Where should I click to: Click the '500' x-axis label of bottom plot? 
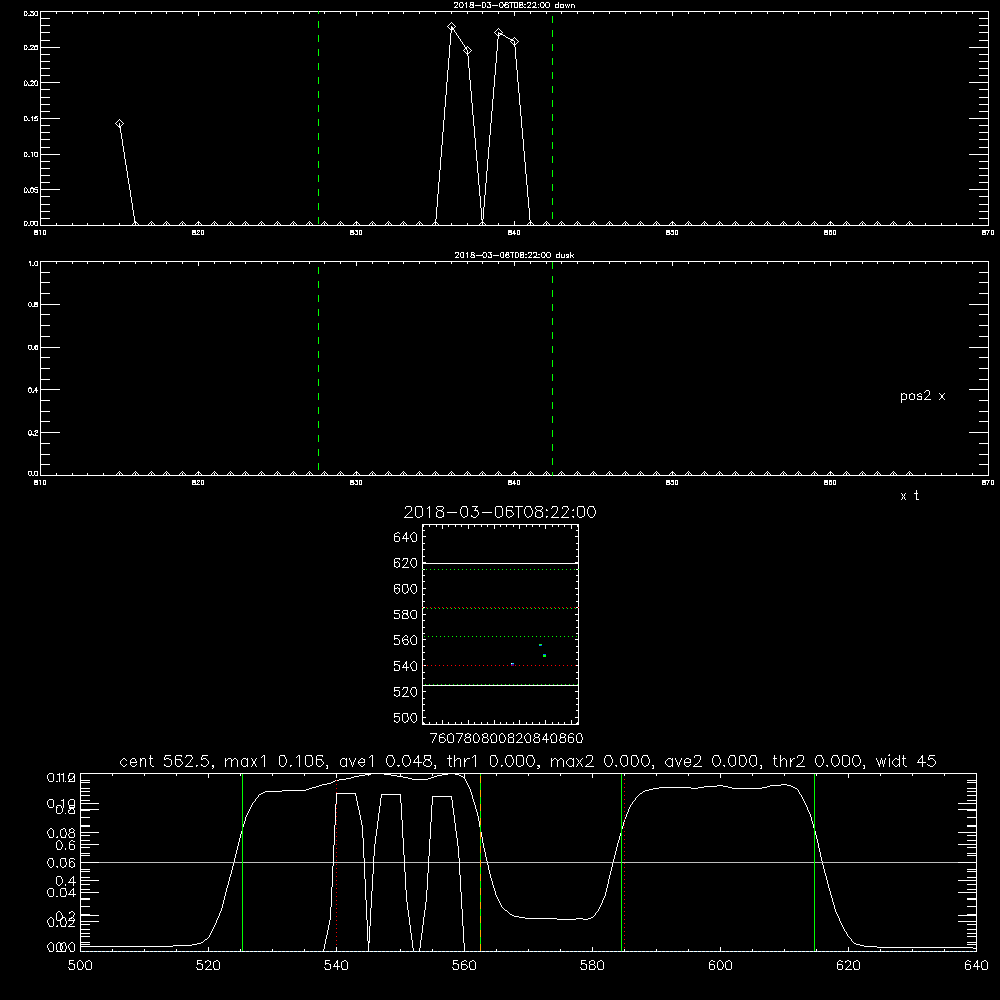[x=80, y=966]
